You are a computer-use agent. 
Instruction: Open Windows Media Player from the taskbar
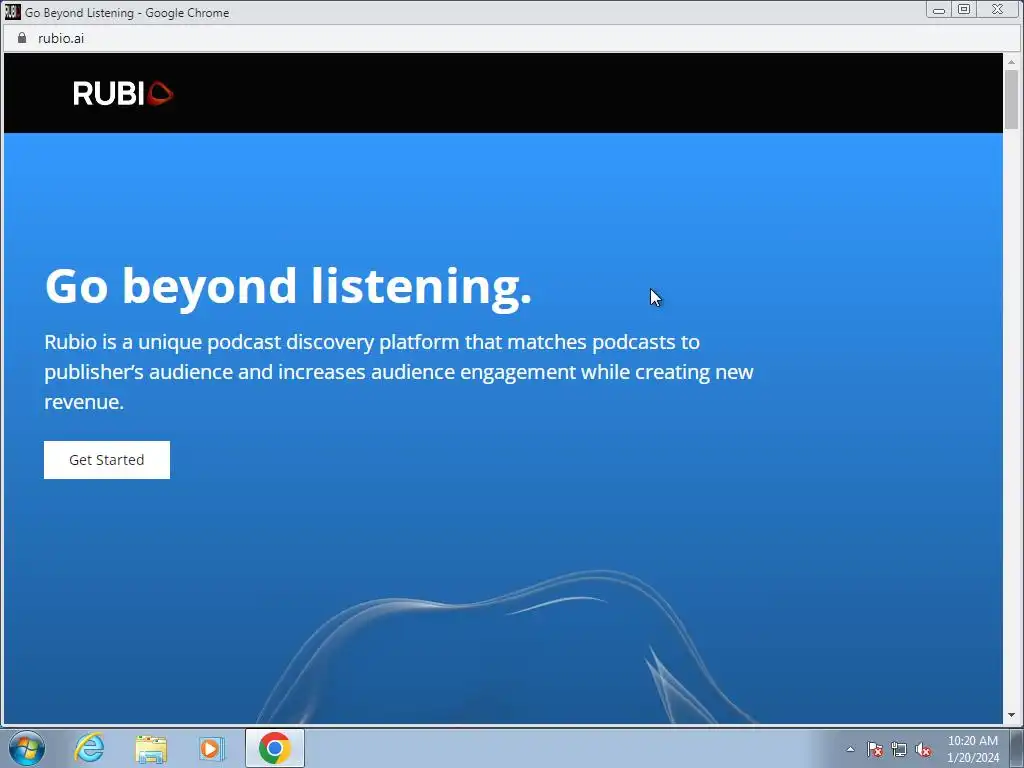click(212, 748)
